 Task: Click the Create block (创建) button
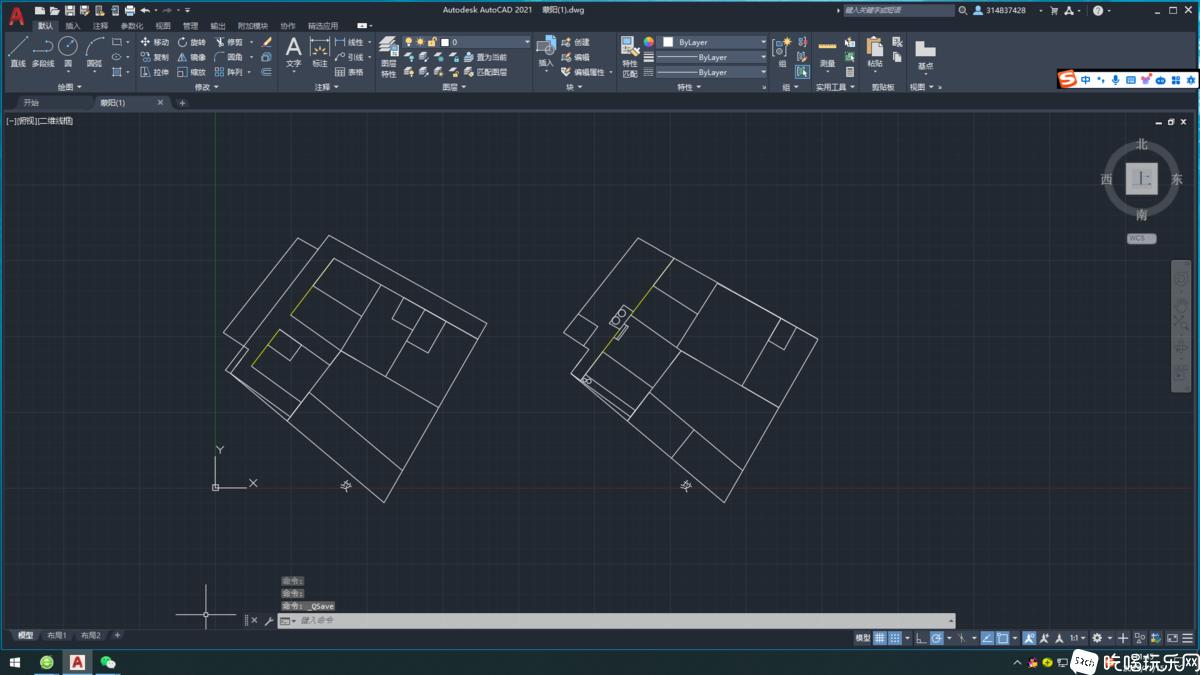(x=576, y=42)
